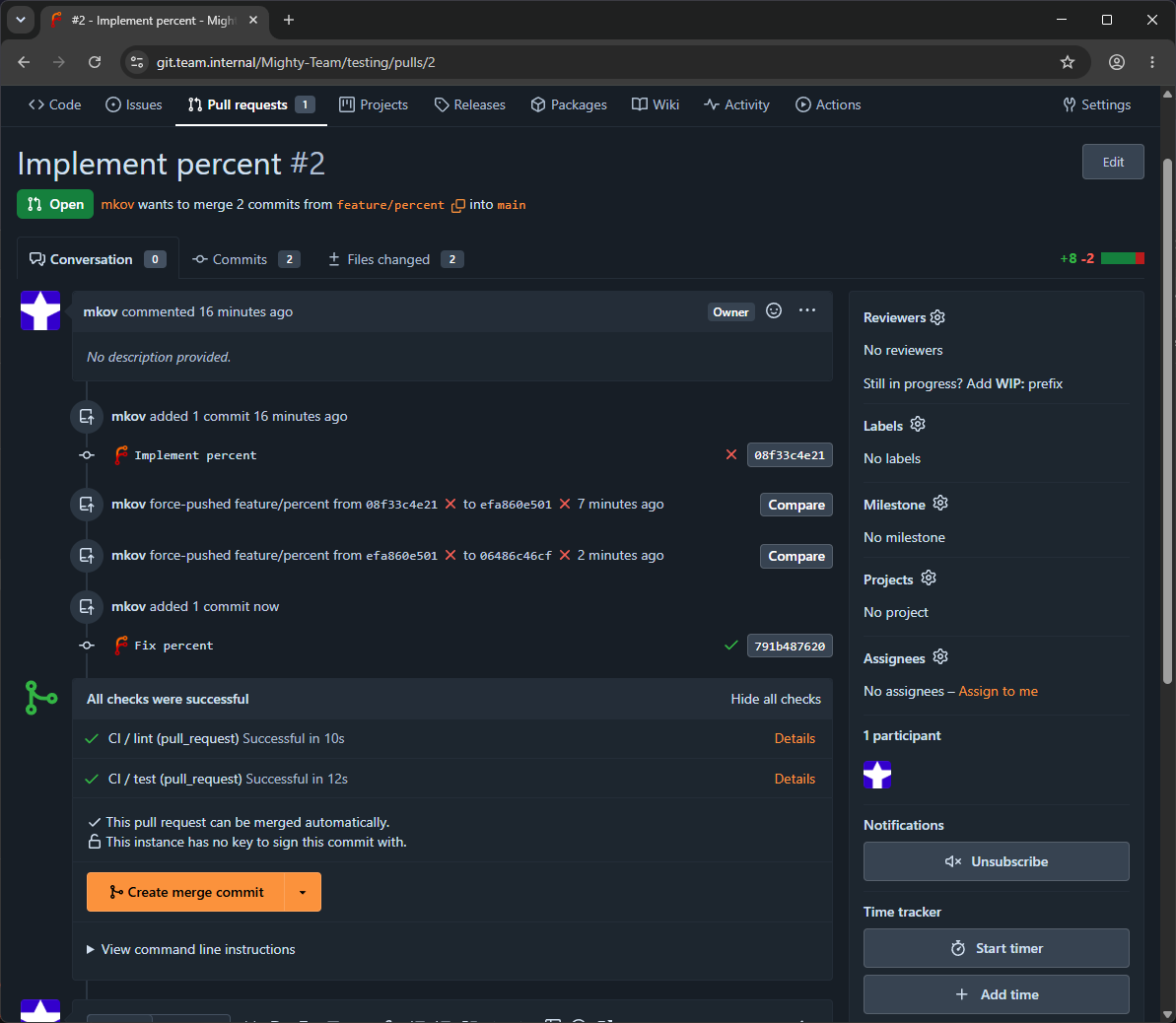Expand View command line instructions
The image size is (1176, 1023).
click(191, 949)
